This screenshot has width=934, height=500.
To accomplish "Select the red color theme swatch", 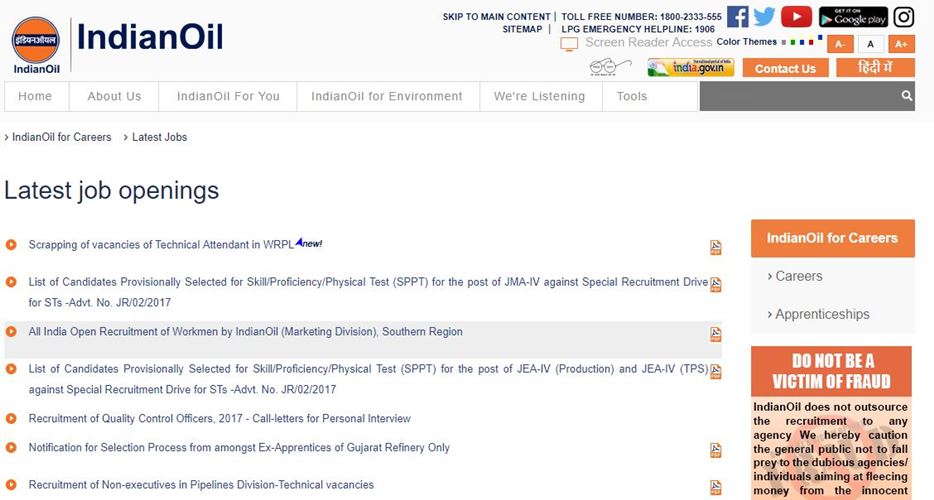I will click(811, 42).
